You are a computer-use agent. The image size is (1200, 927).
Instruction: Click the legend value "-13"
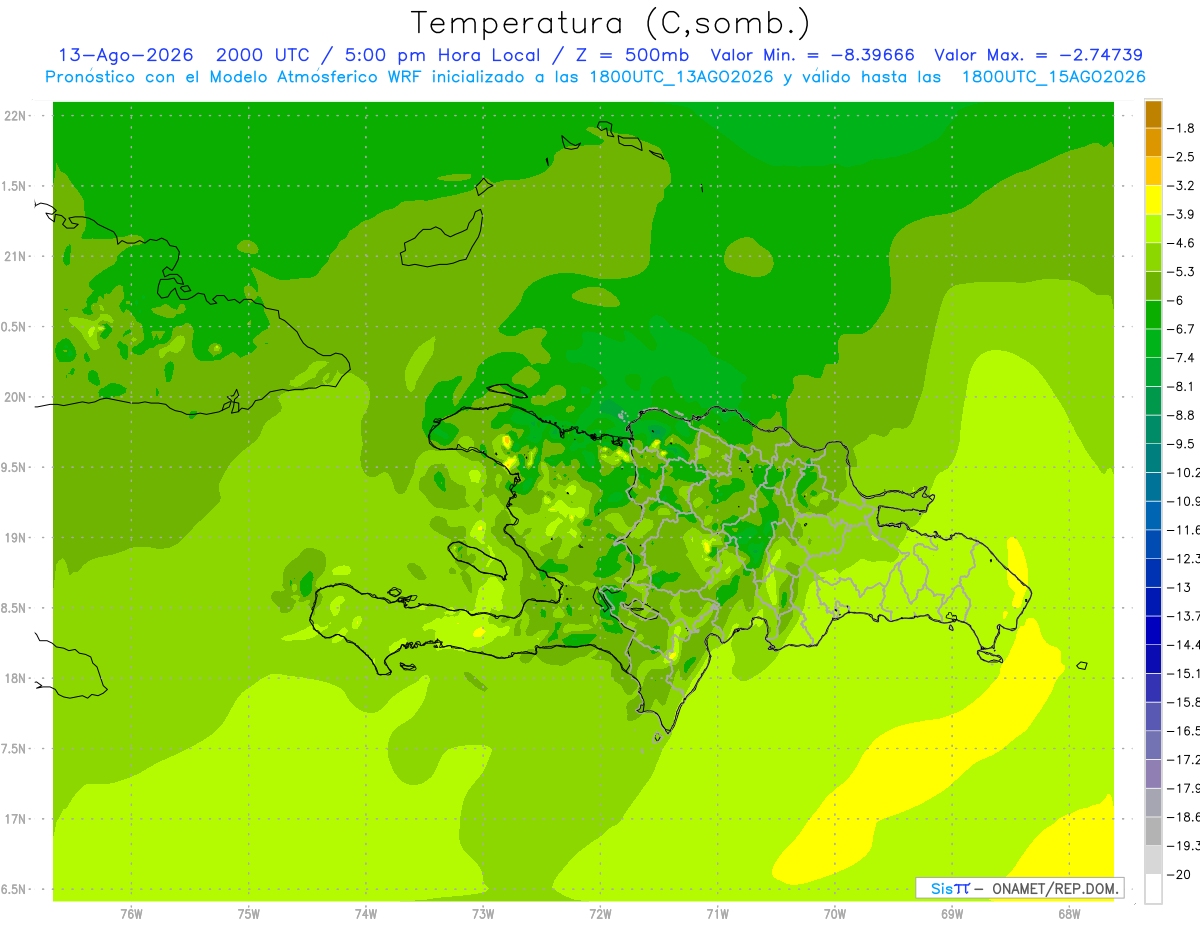pos(1178,587)
